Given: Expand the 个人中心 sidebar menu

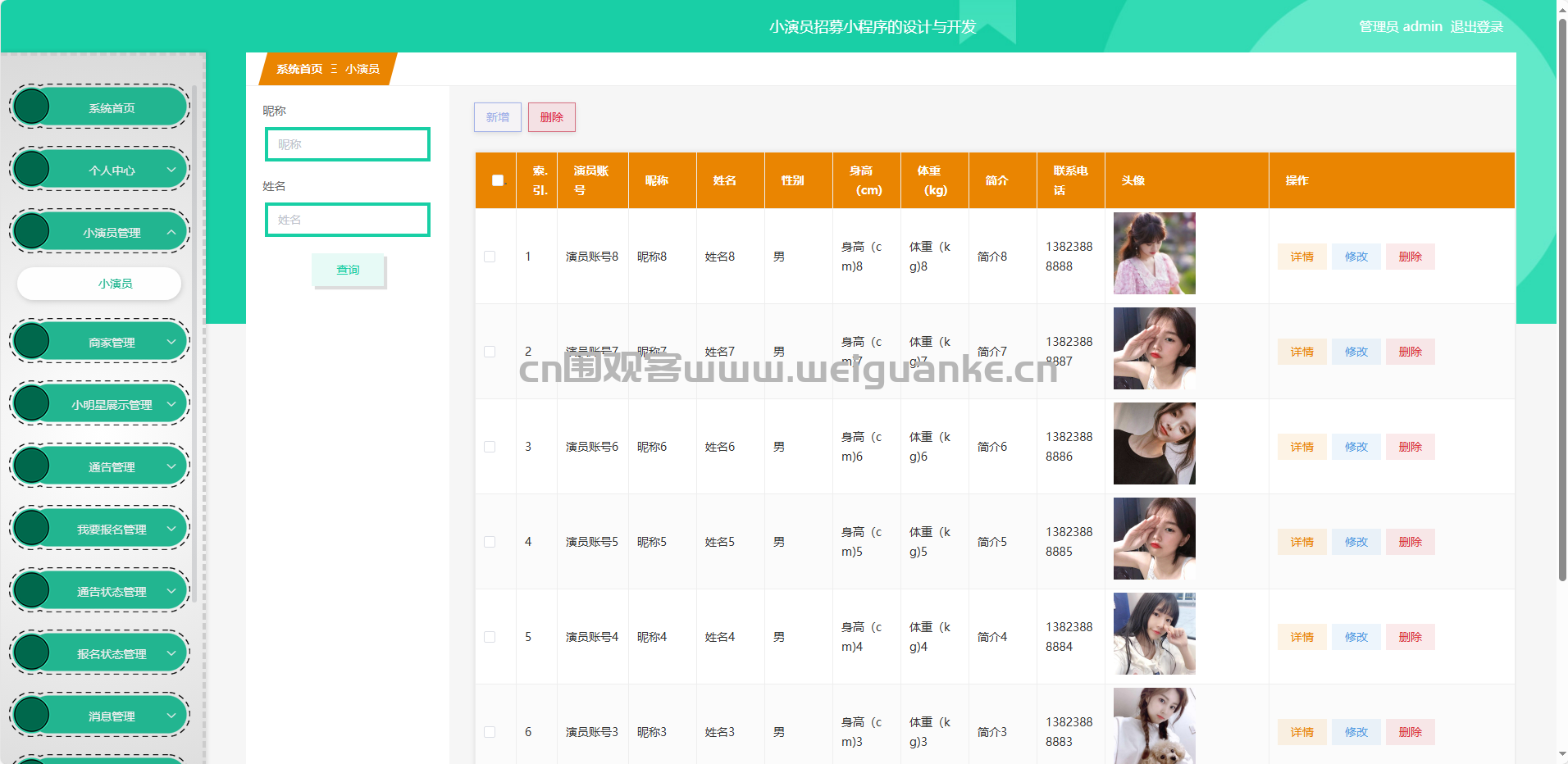Looking at the screenshot, I should (99, 170).
